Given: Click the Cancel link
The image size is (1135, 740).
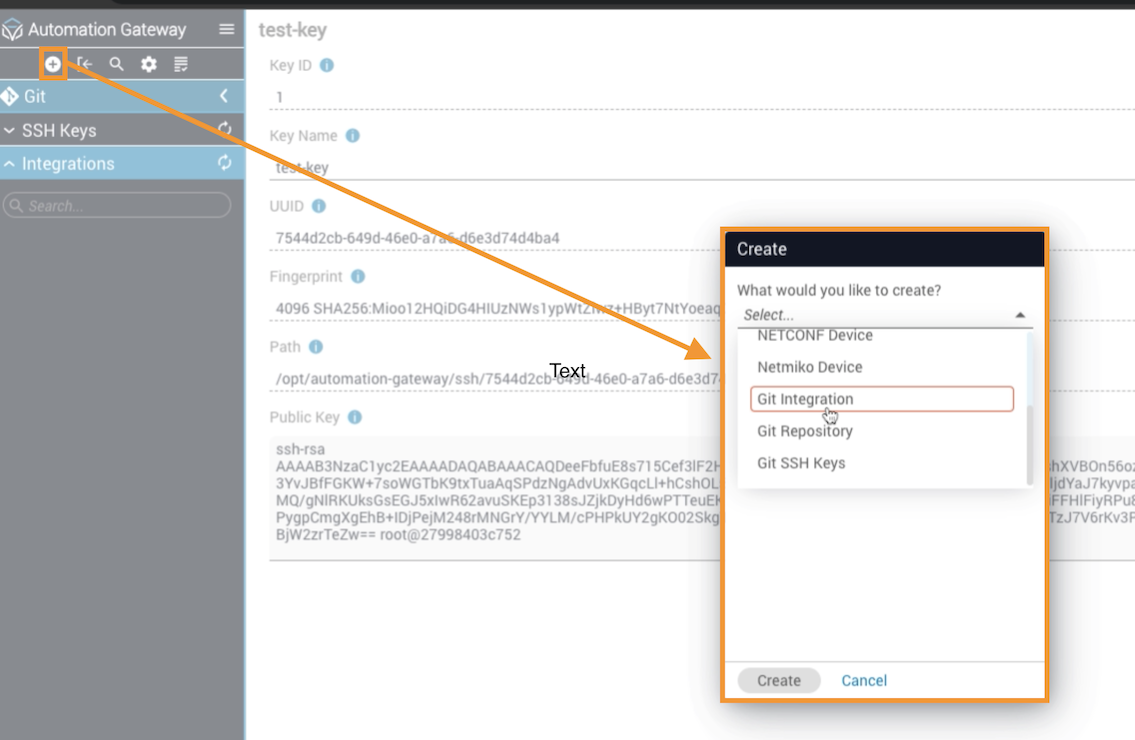Looking at the screenshot, I should [x=864, y=681].
